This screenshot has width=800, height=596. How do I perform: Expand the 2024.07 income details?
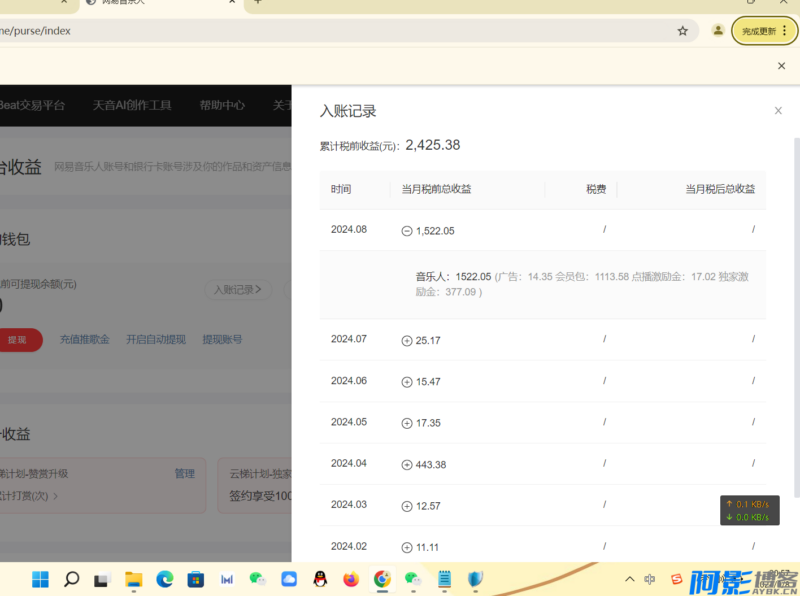(408, 340)
